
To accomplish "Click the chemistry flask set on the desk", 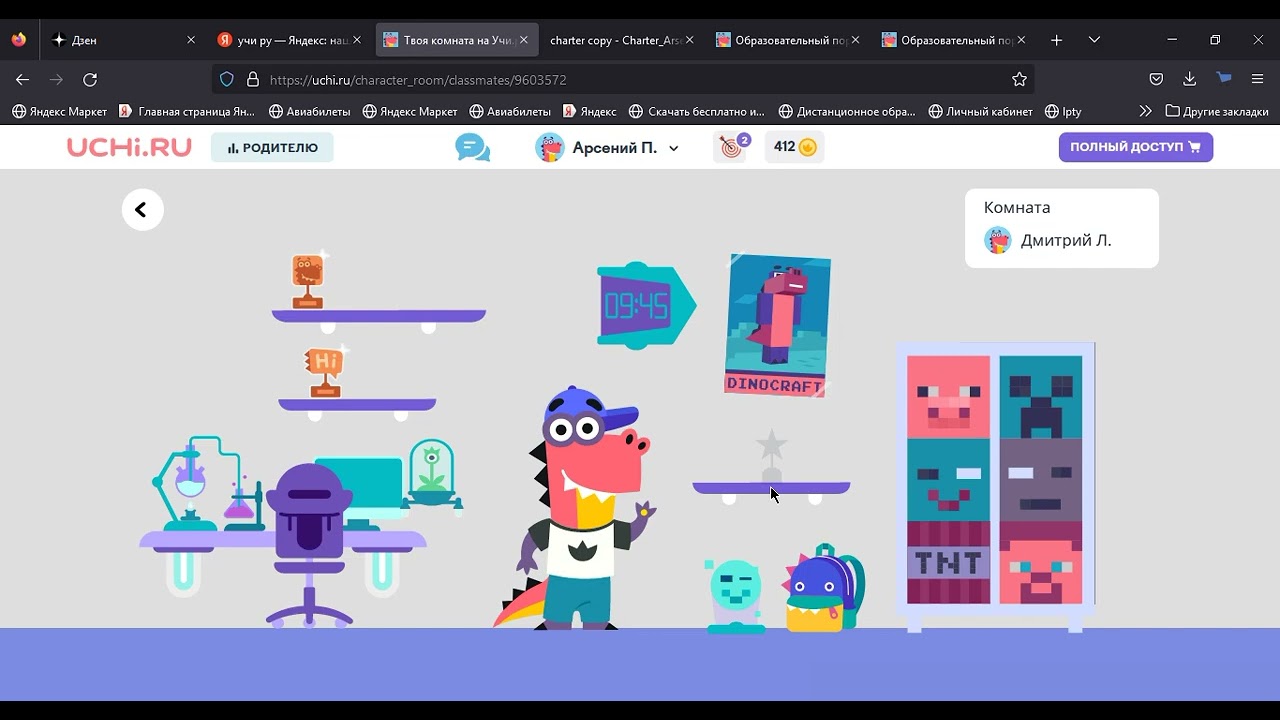I will tap(207, 484).
